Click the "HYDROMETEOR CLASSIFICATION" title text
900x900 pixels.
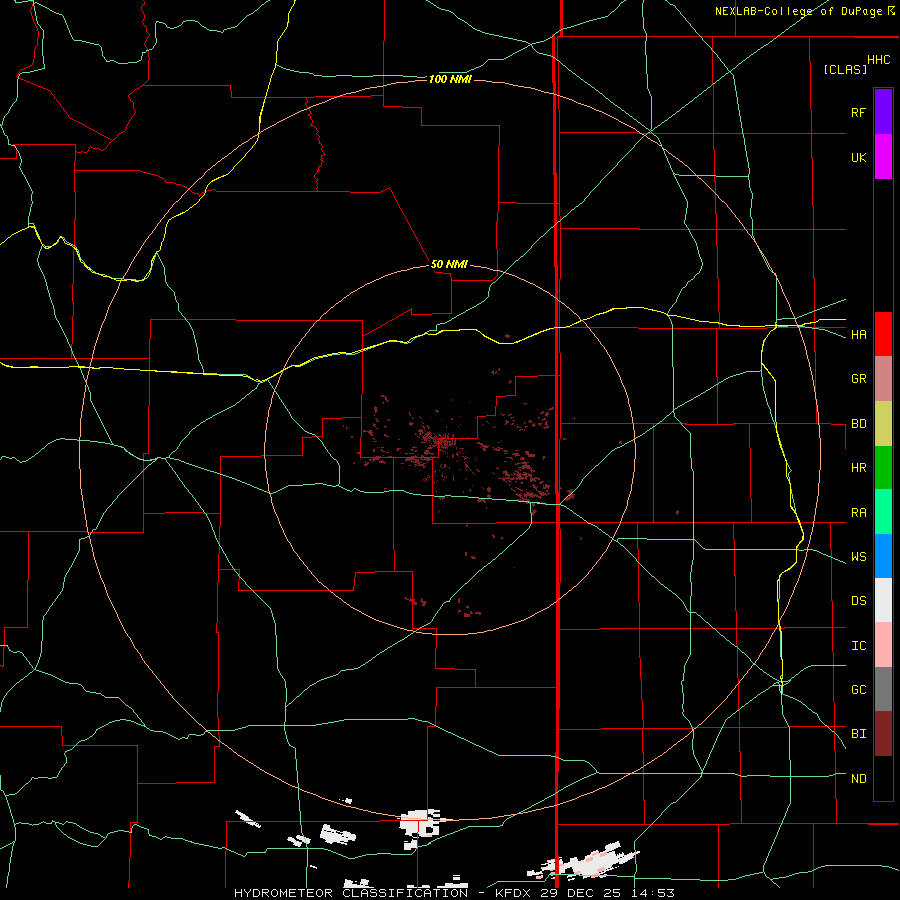tap(351, 893)
